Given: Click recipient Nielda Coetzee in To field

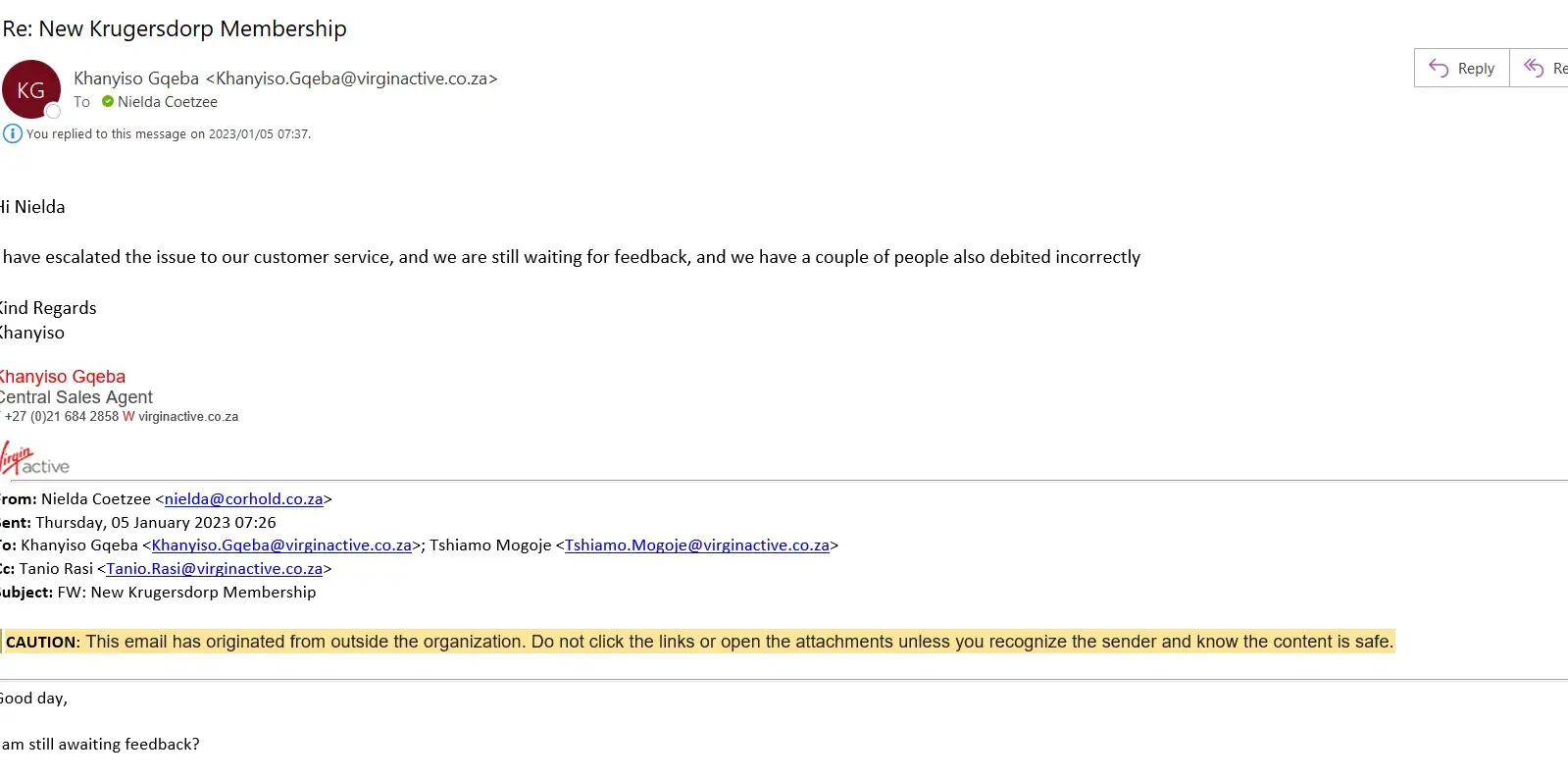Looking at the screenshot, I should [x=168, y=102].
